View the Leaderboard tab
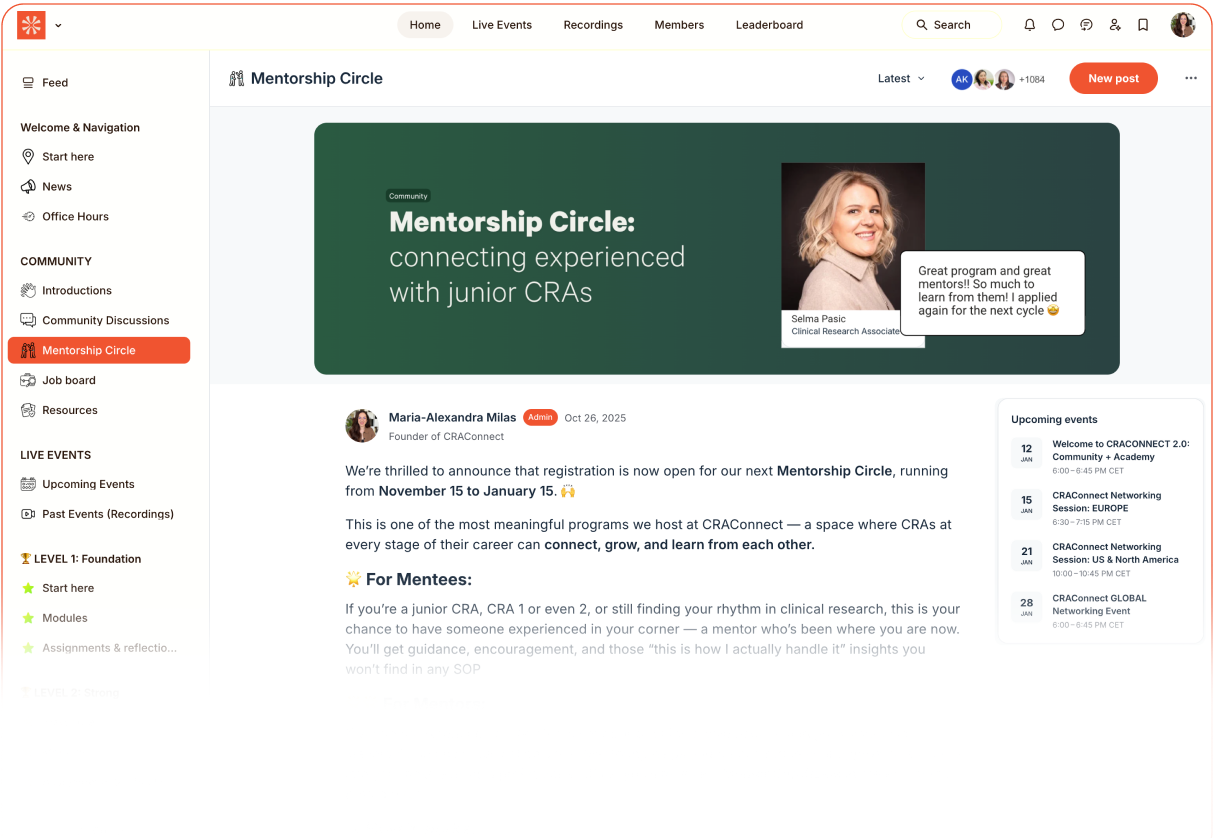 (x=769, y=25)
